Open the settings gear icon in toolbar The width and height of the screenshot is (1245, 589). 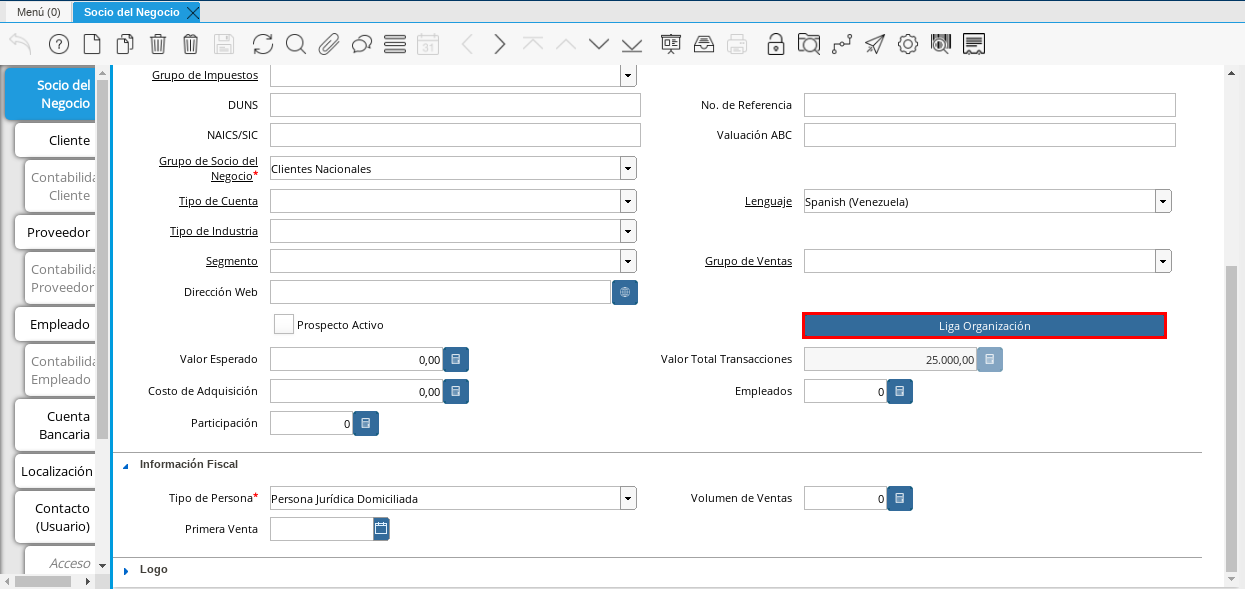coord(907,44)
